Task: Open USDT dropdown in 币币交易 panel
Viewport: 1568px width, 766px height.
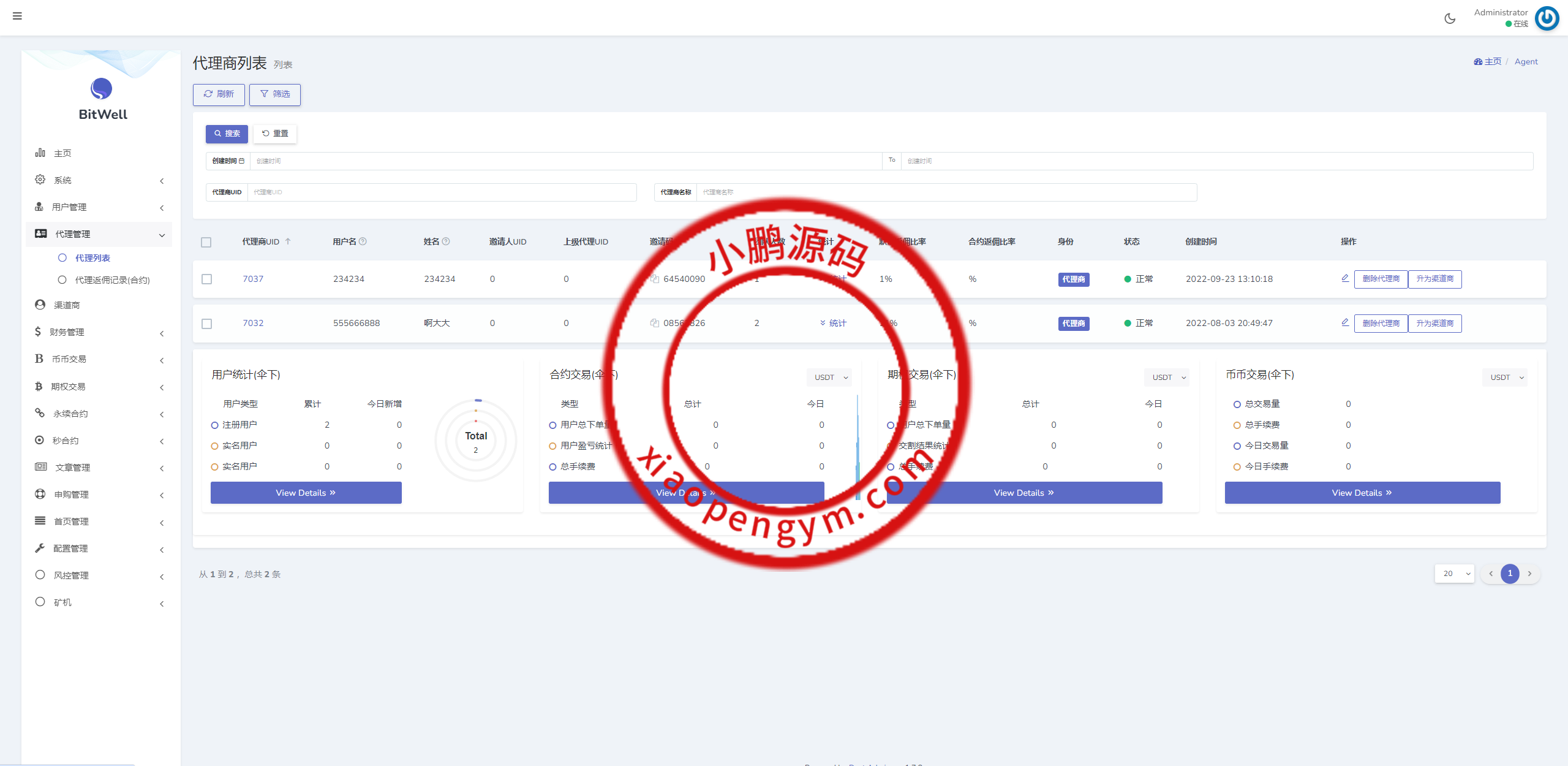Action: point(1505,377)
